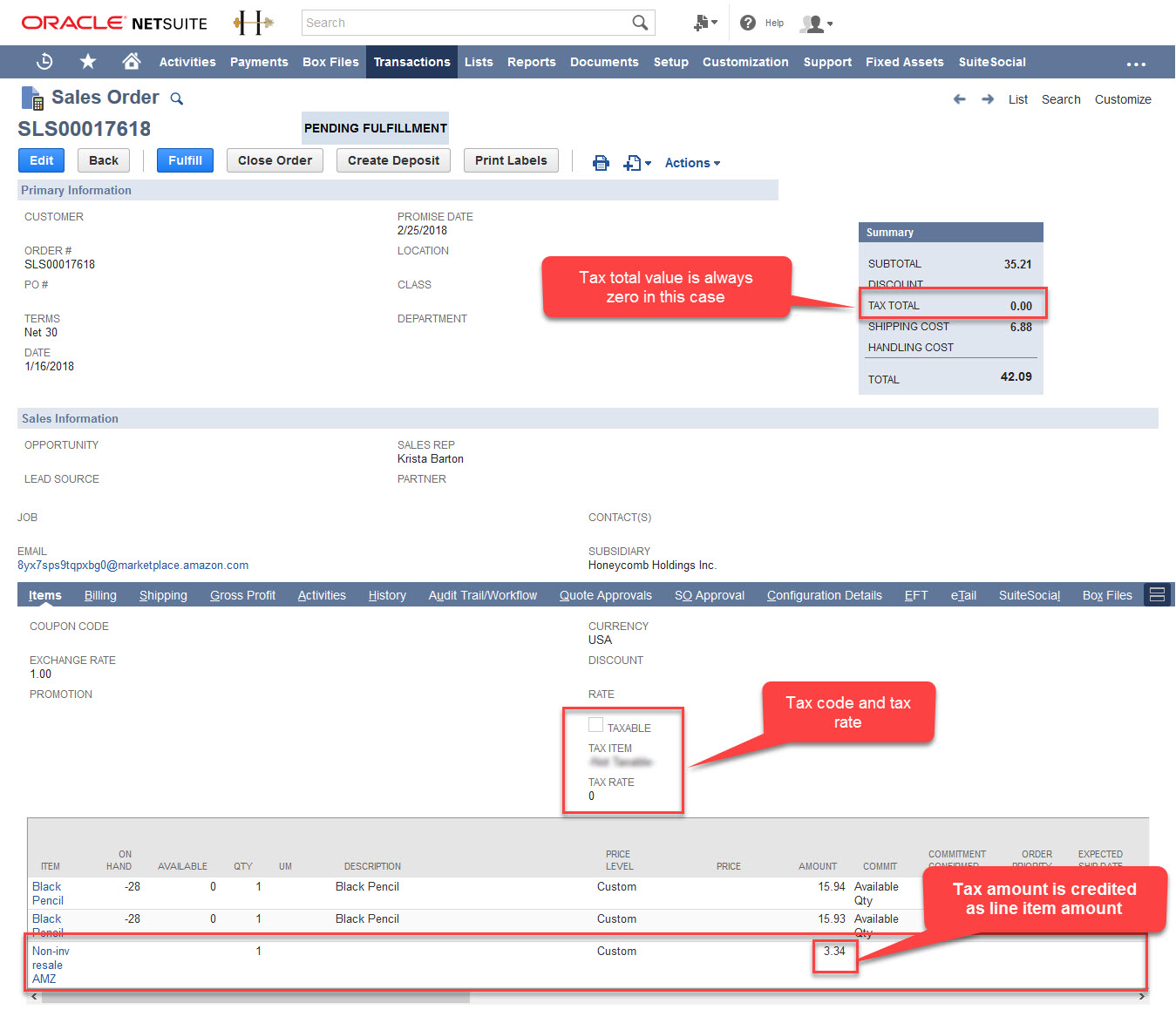Screen dimensions: 1176x1030
Task: Click the Oracle NetSuite logo
Action: click(x=114, y=23)
